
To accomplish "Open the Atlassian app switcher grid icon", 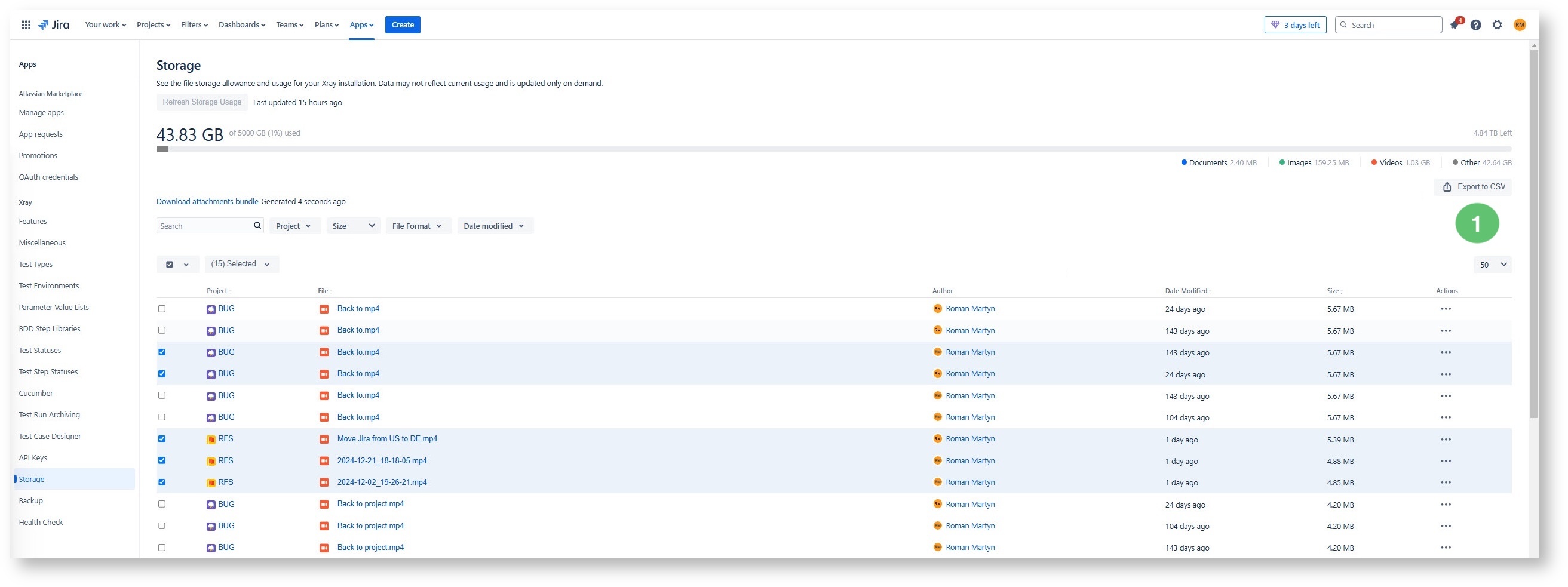I will tap(26, 25).
